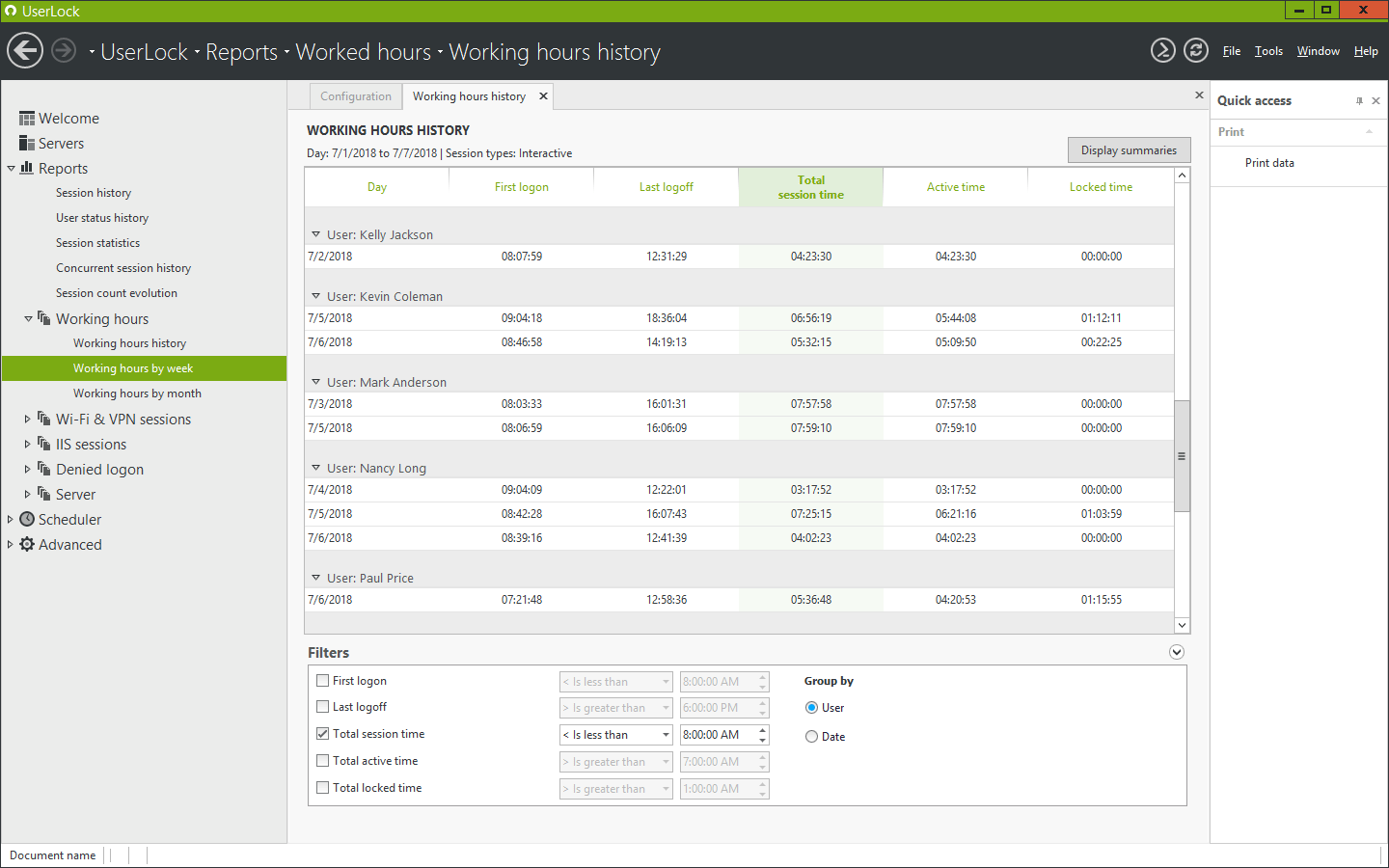
Task: Sort by the Total session time column
Action: 810,187
